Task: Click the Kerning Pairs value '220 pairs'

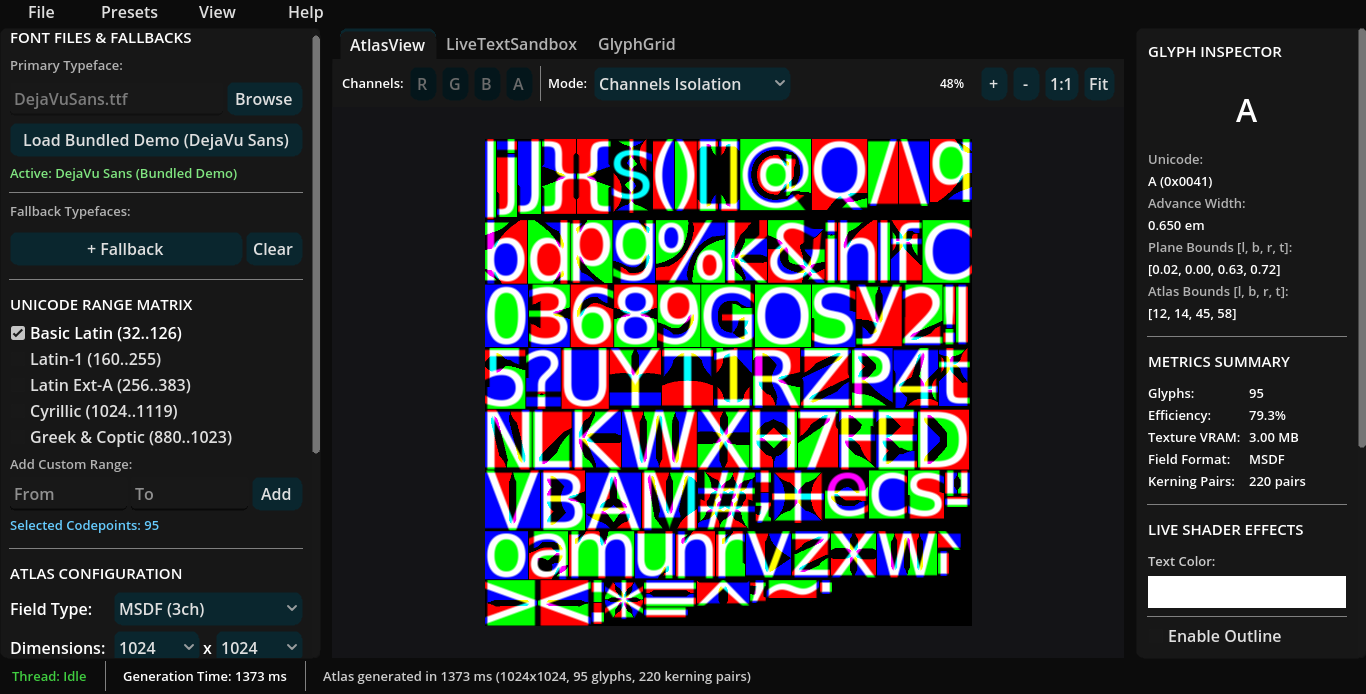Action: click(x=1277, y=481)
